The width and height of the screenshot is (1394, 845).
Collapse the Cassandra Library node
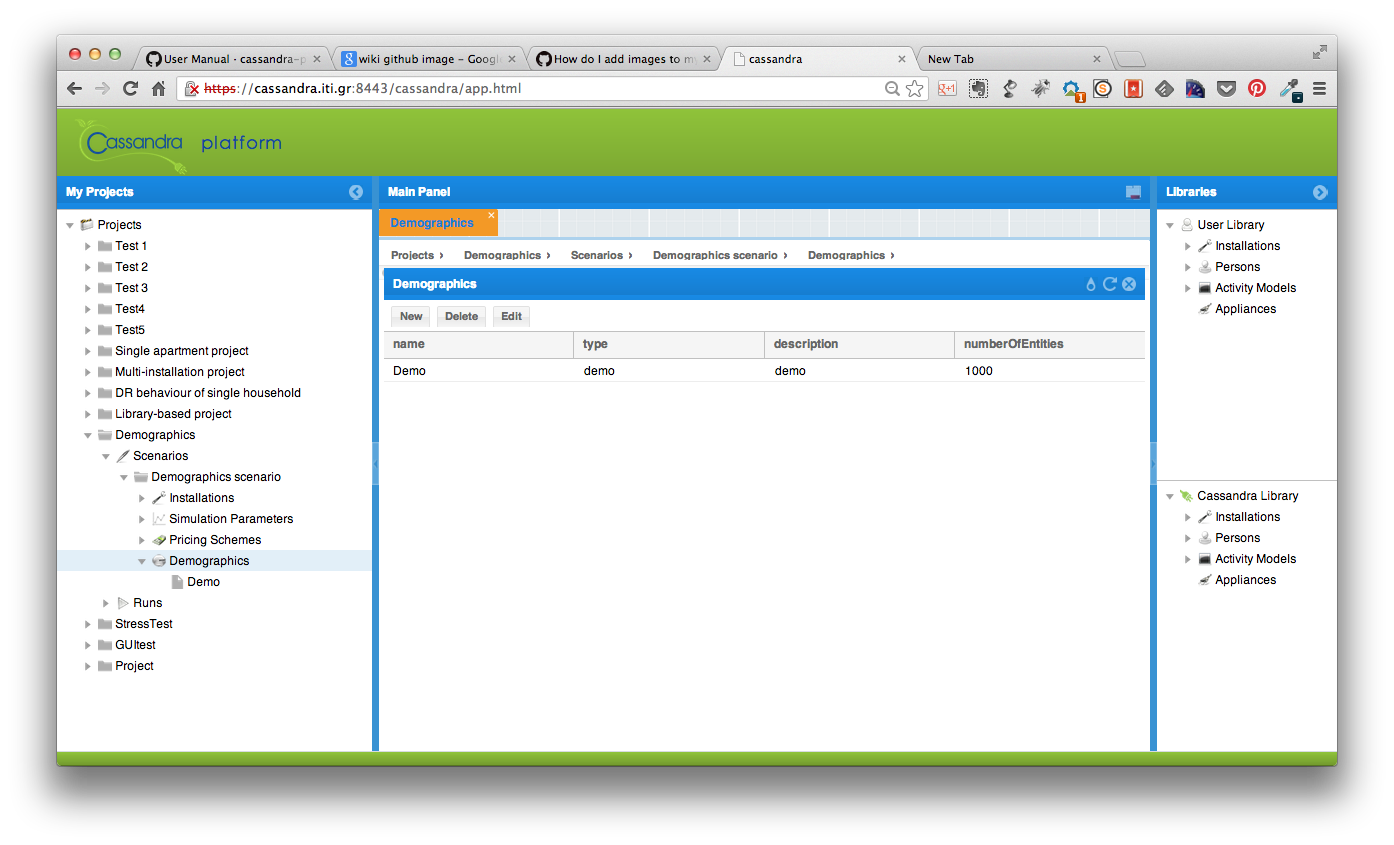(x=1170, y=496)
